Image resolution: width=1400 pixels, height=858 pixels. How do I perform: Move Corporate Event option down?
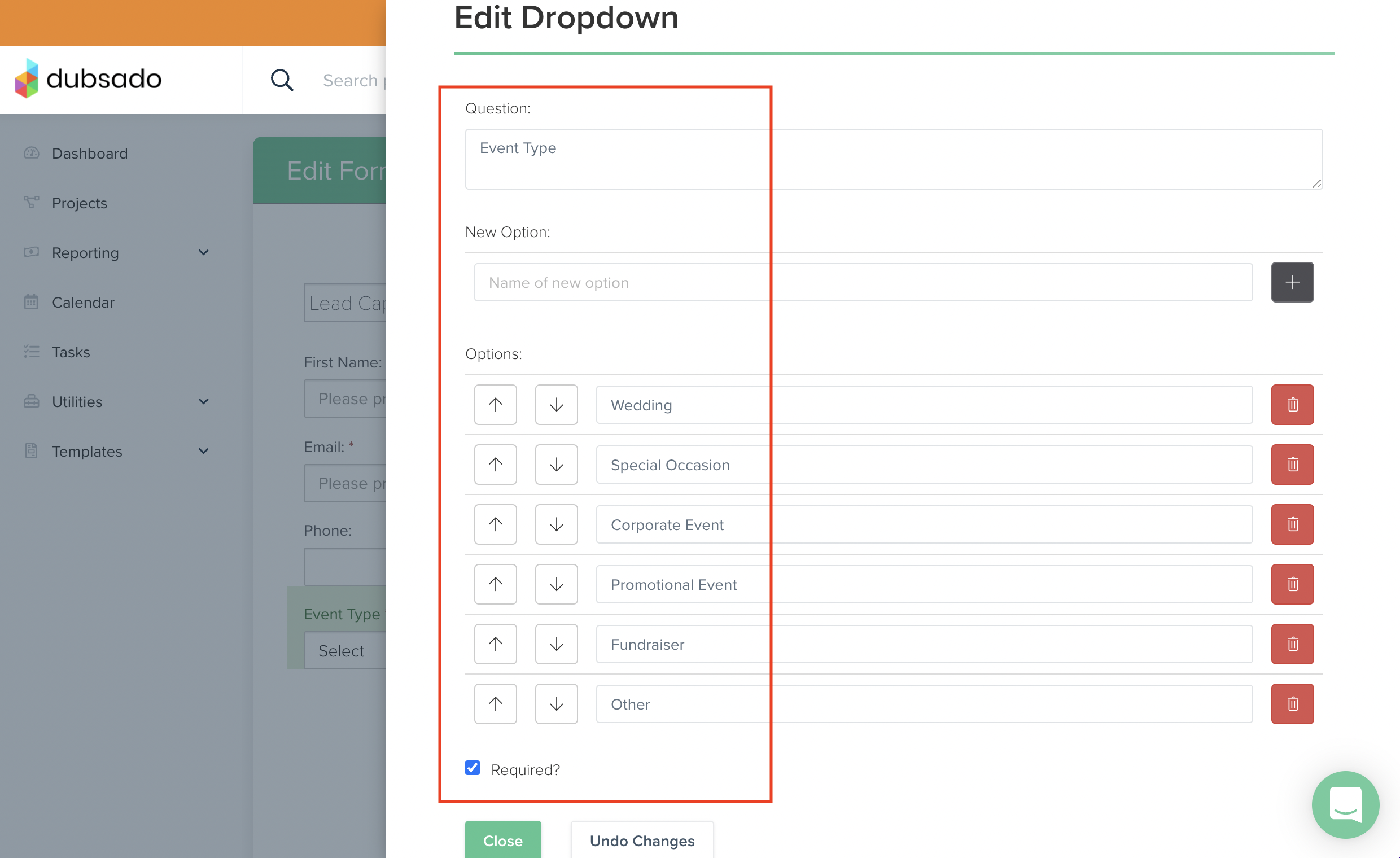555,524
